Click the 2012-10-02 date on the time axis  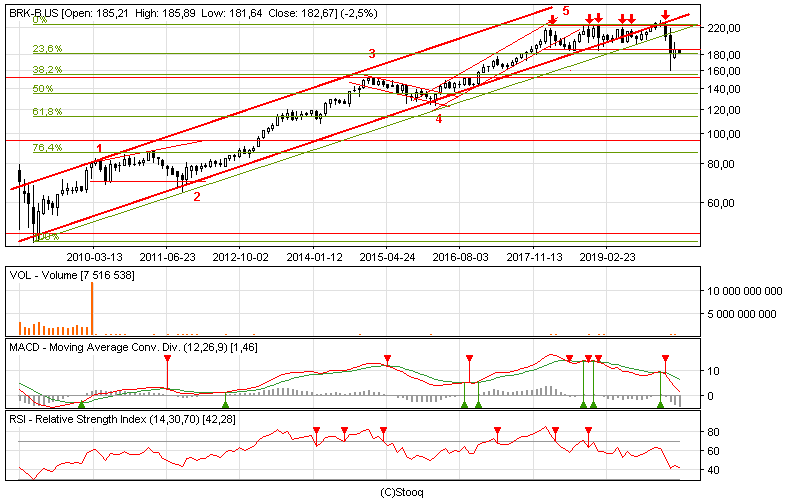click(x=240, y=257)
